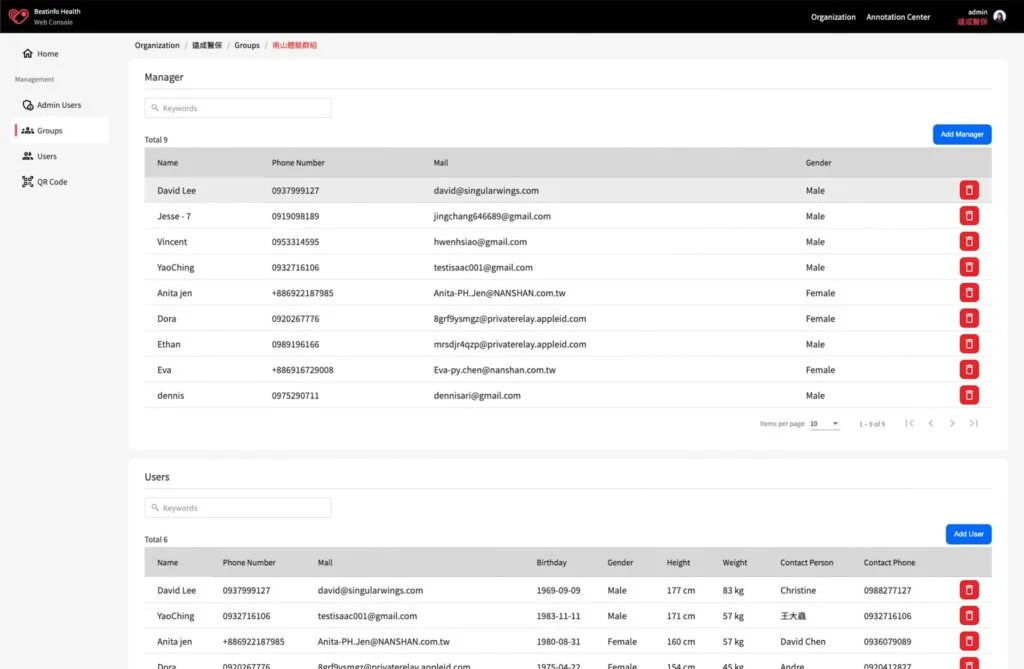Click the Add Manager button
Screen dimensions: 1024x669
tap(961, 134)
